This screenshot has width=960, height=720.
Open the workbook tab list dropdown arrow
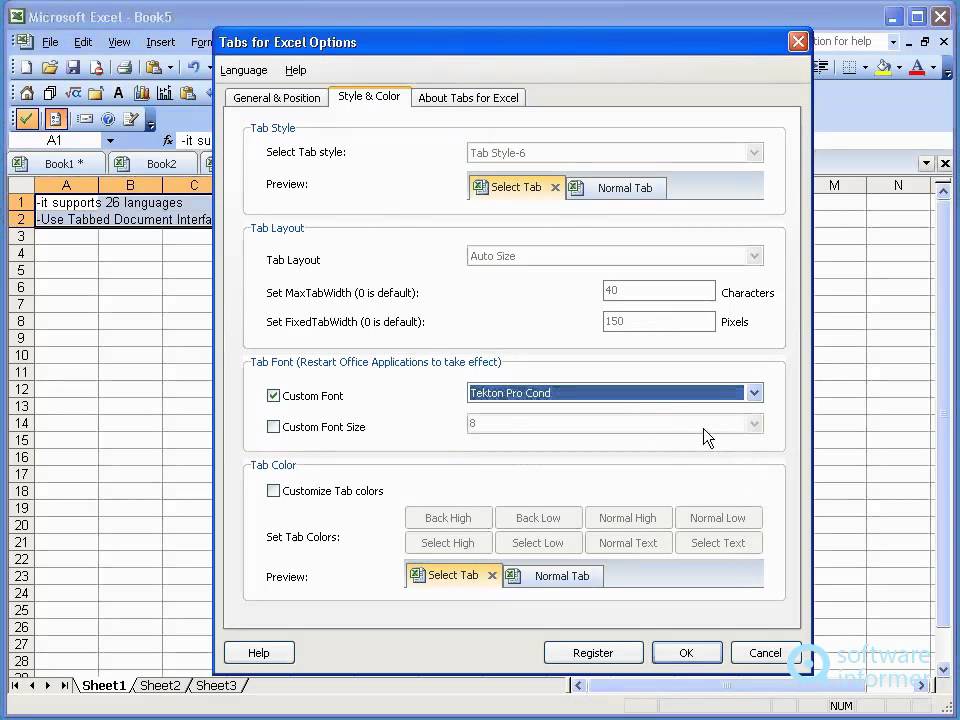click(926, 163)
